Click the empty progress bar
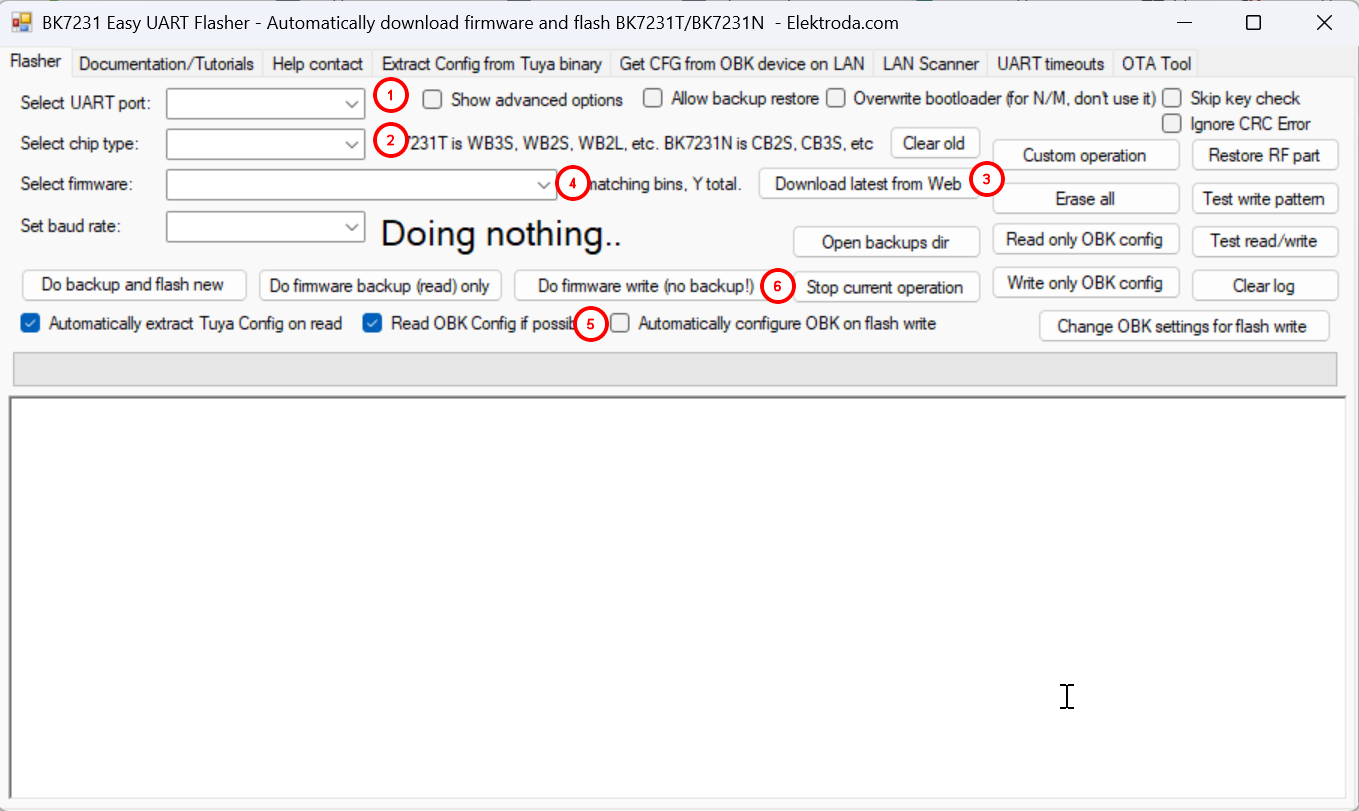The height and width of the screenshot is (811, 1359). [674, 369]
